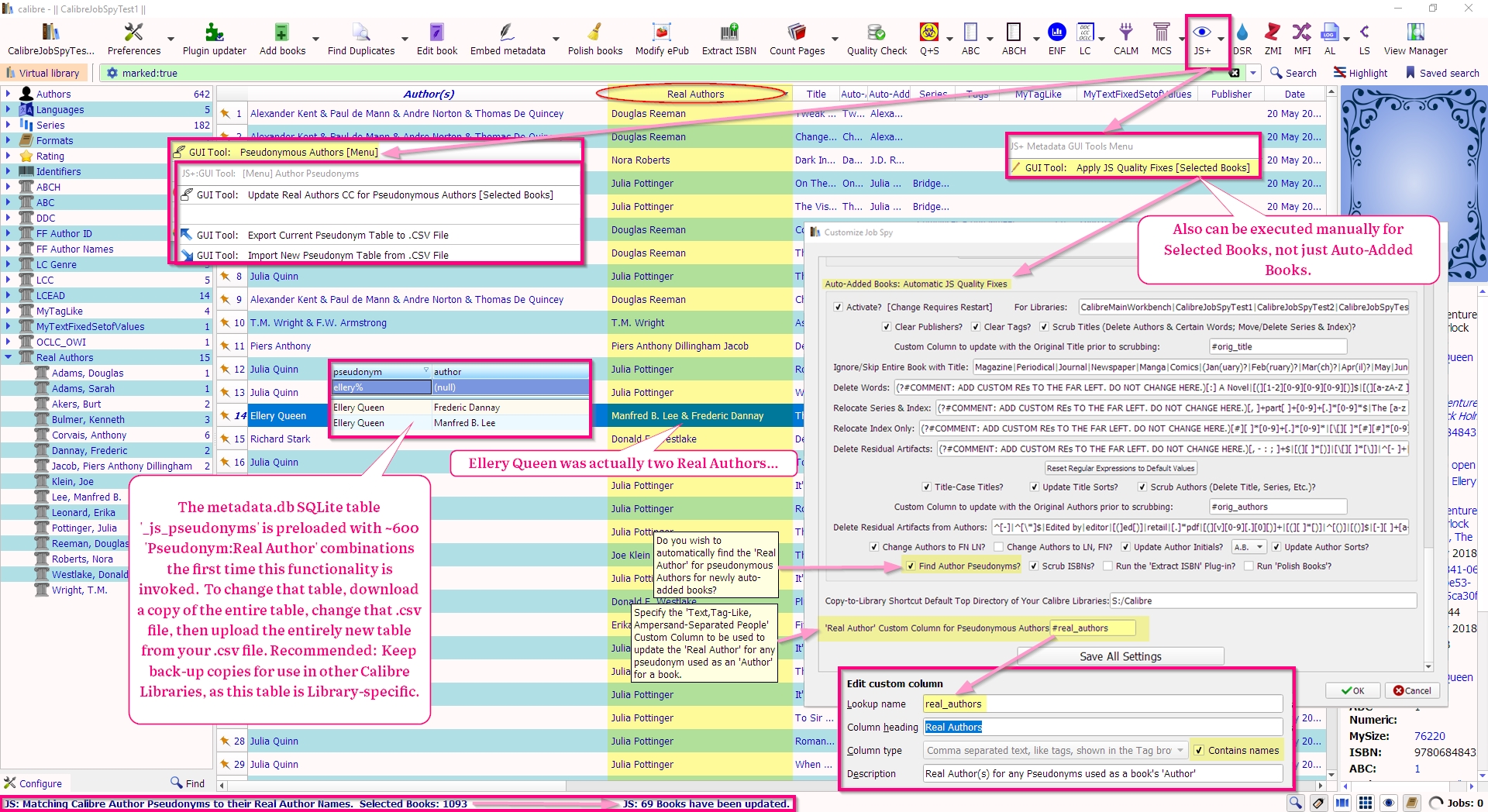Choose Import New Pseudonym Table from .CSV File
Screen dimensions: 1488x812
(380, 255)
